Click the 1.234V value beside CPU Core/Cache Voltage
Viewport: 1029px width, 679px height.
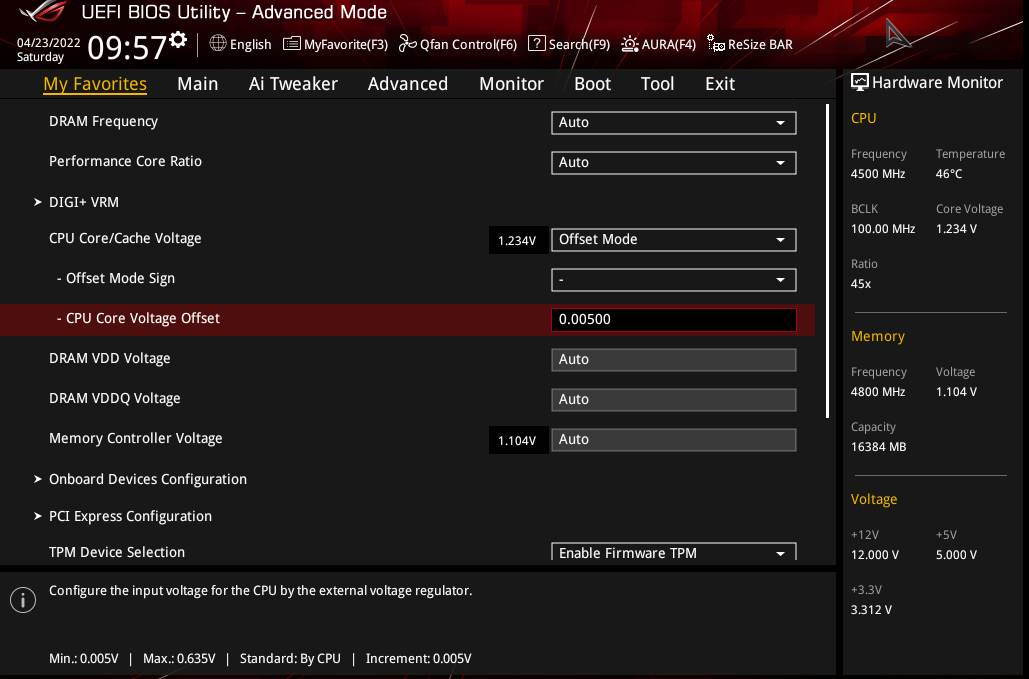(x=517, y=240)
